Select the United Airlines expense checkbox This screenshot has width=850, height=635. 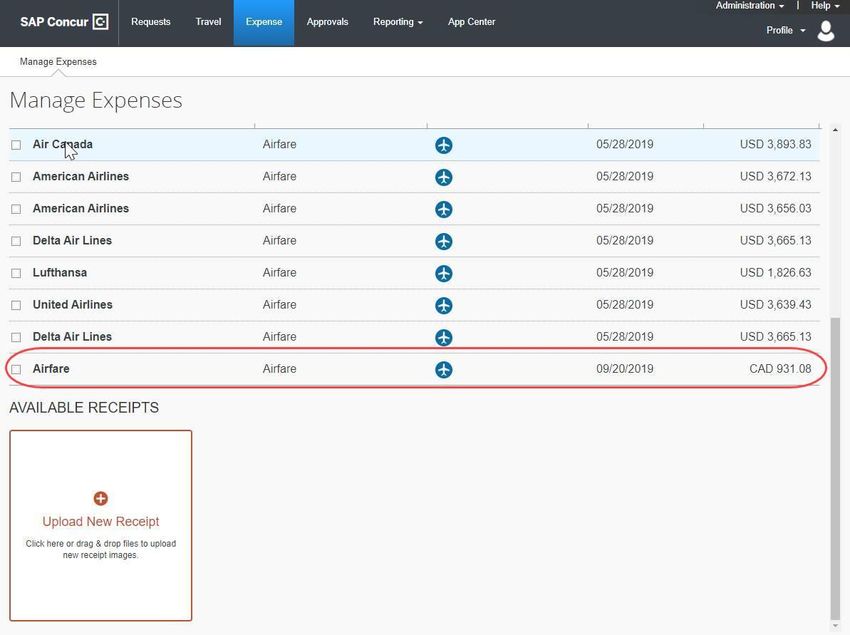[x=16, y=305]
